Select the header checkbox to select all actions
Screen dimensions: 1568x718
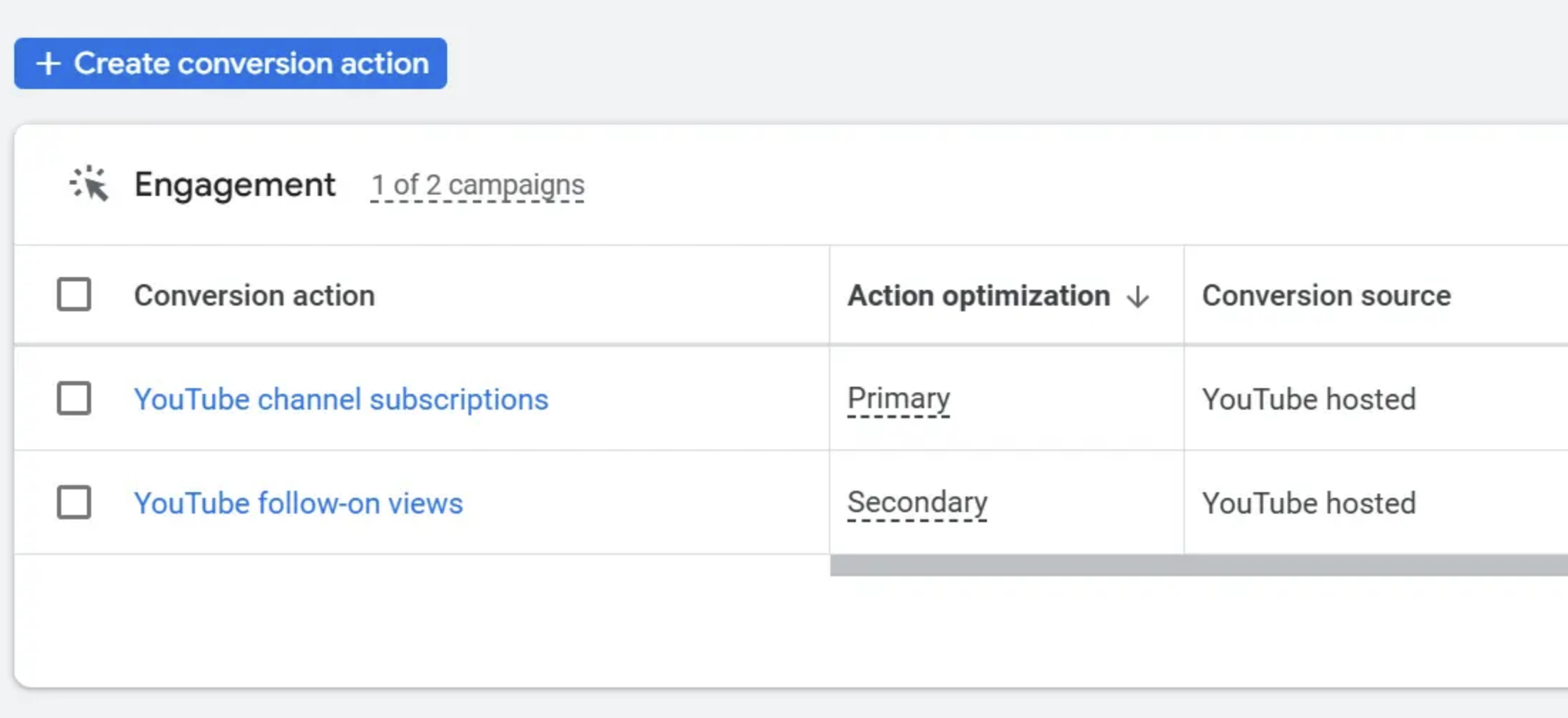click(x=74, y=294)
